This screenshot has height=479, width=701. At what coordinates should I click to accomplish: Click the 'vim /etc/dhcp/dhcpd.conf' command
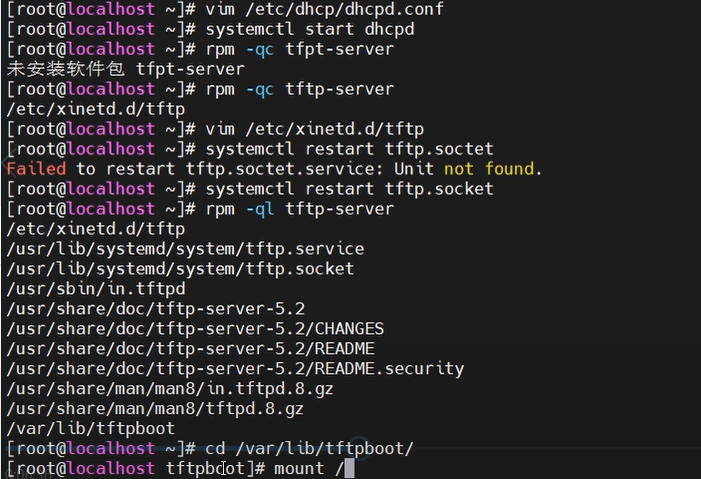pos(324,9)
